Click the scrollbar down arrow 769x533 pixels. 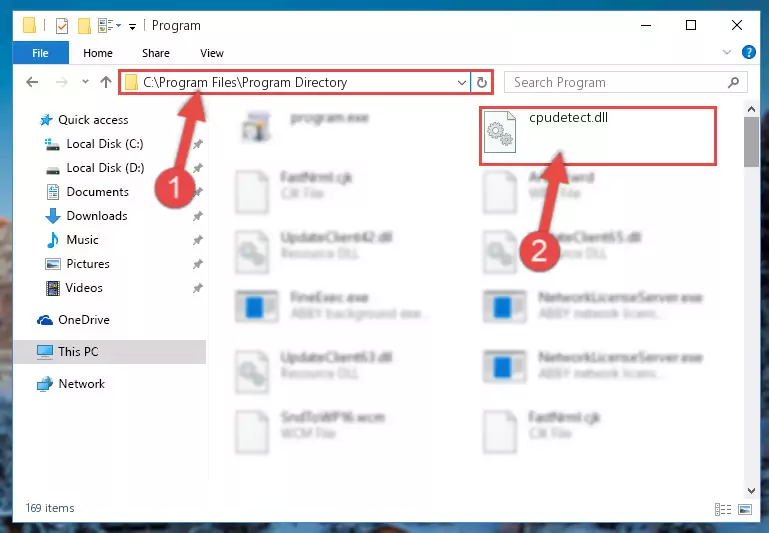751,491
